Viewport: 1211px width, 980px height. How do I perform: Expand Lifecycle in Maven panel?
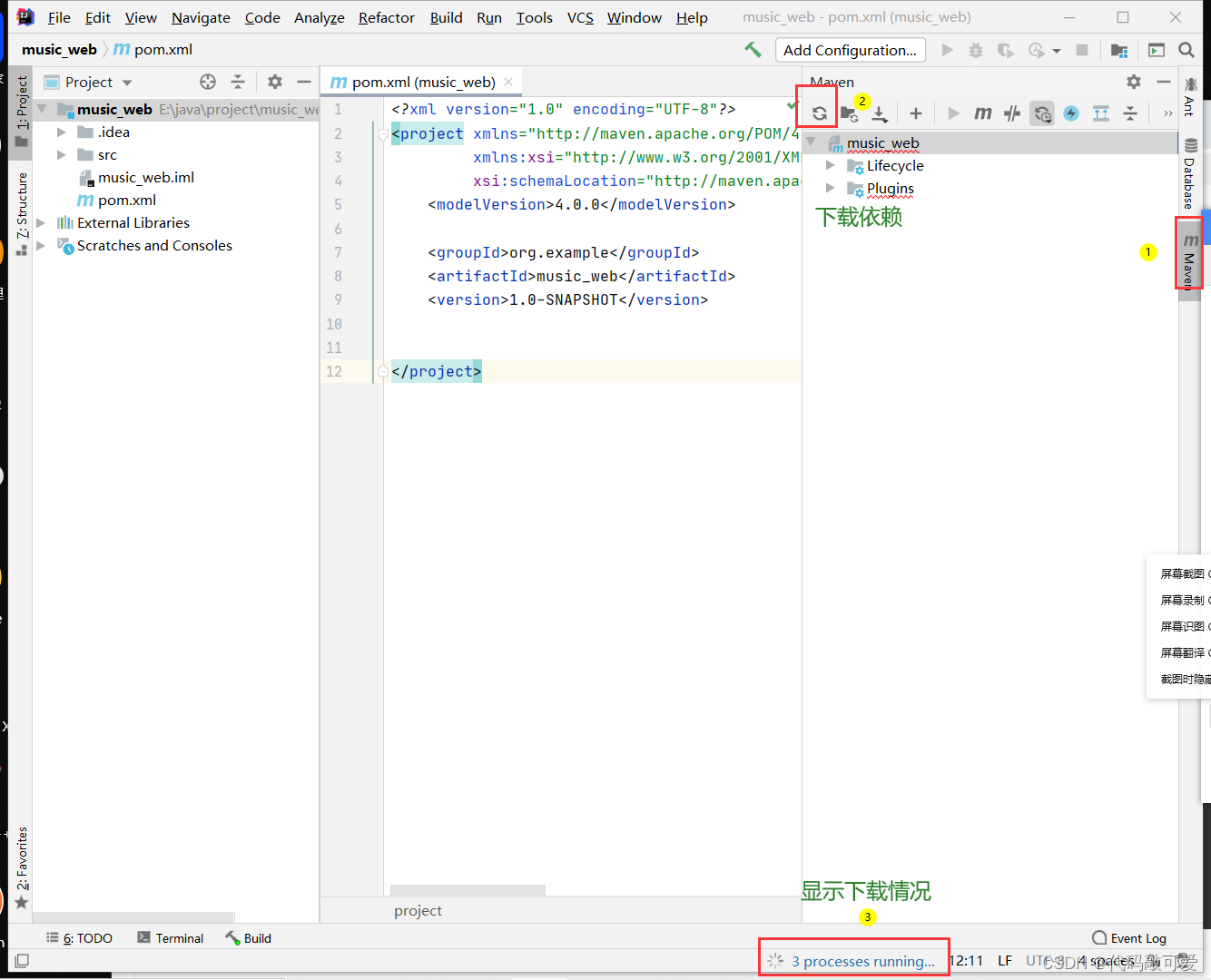coord(831,165)
